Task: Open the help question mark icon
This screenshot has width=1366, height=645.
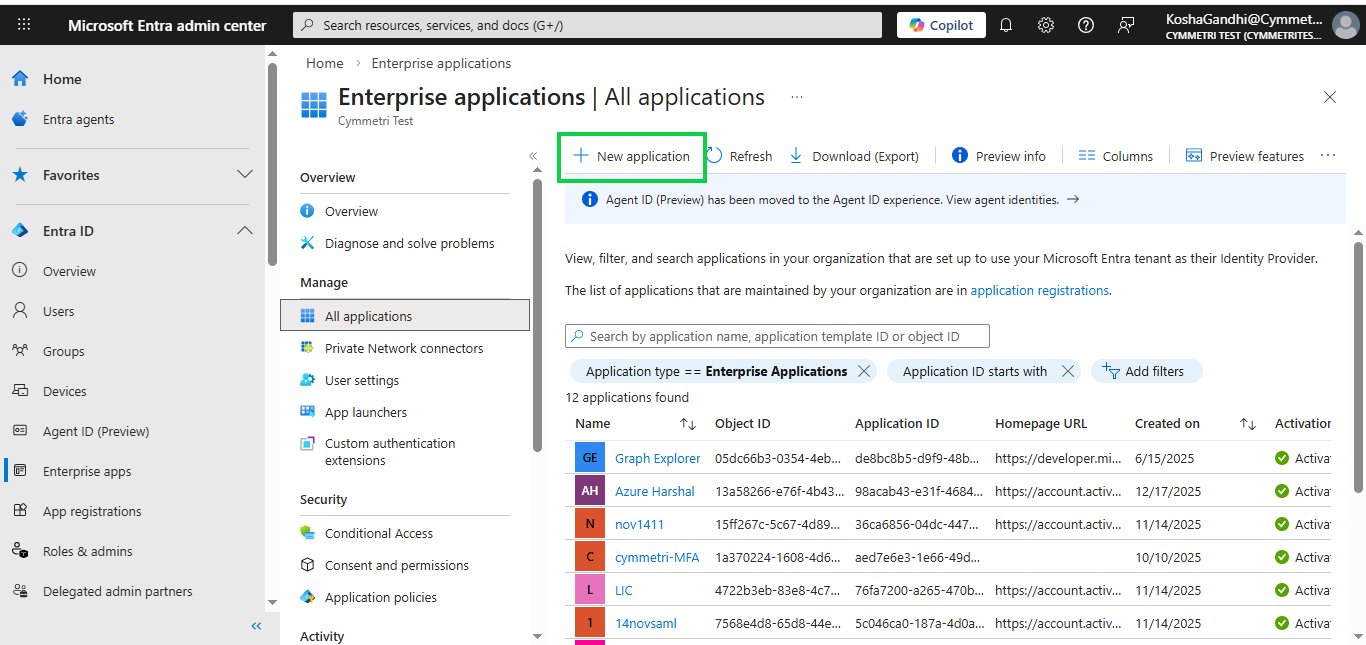Action: coord(1086,25)
